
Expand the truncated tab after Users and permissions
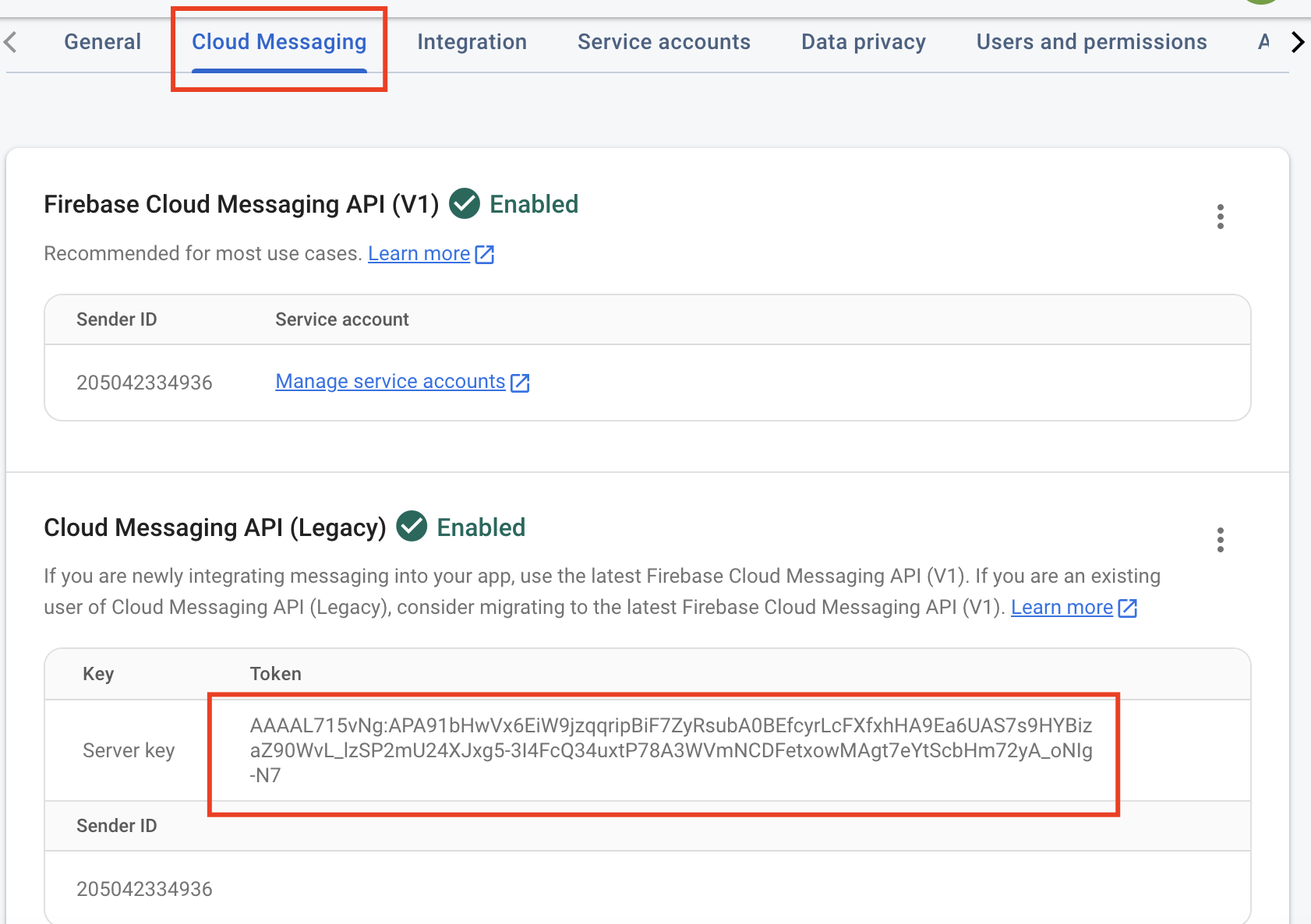[x=1263, y=42]
